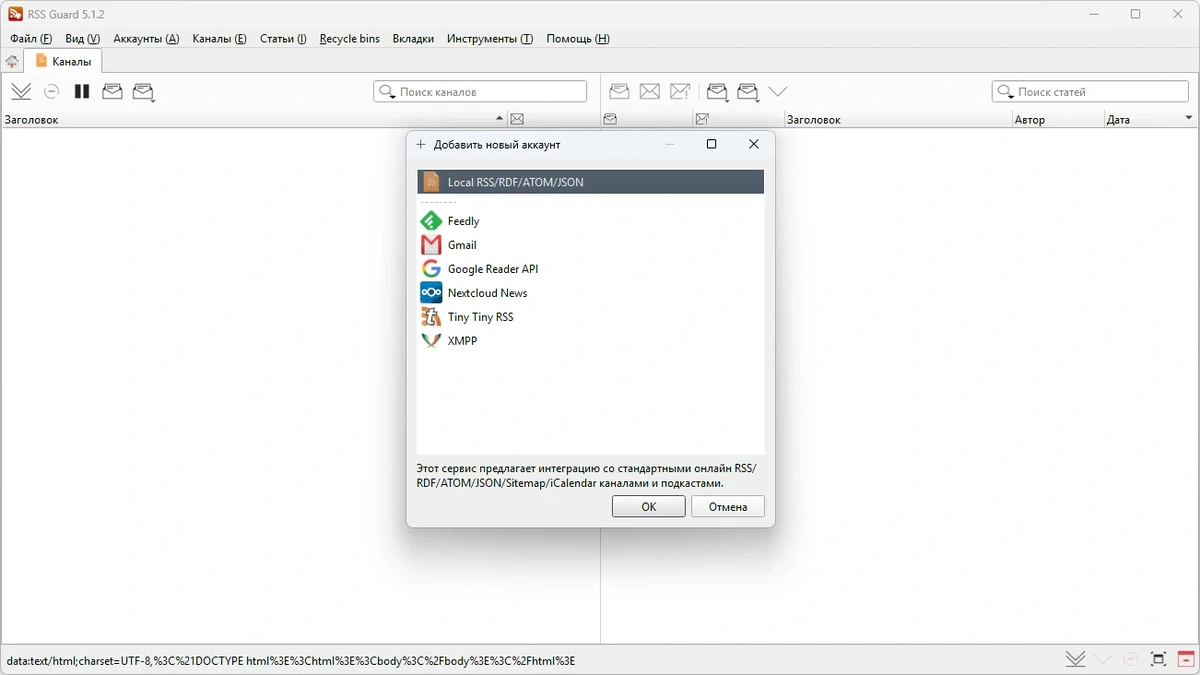Pick Tiny Tiny RSS entry
Screen dimensions: 1200x675
(x=591, y=317)
